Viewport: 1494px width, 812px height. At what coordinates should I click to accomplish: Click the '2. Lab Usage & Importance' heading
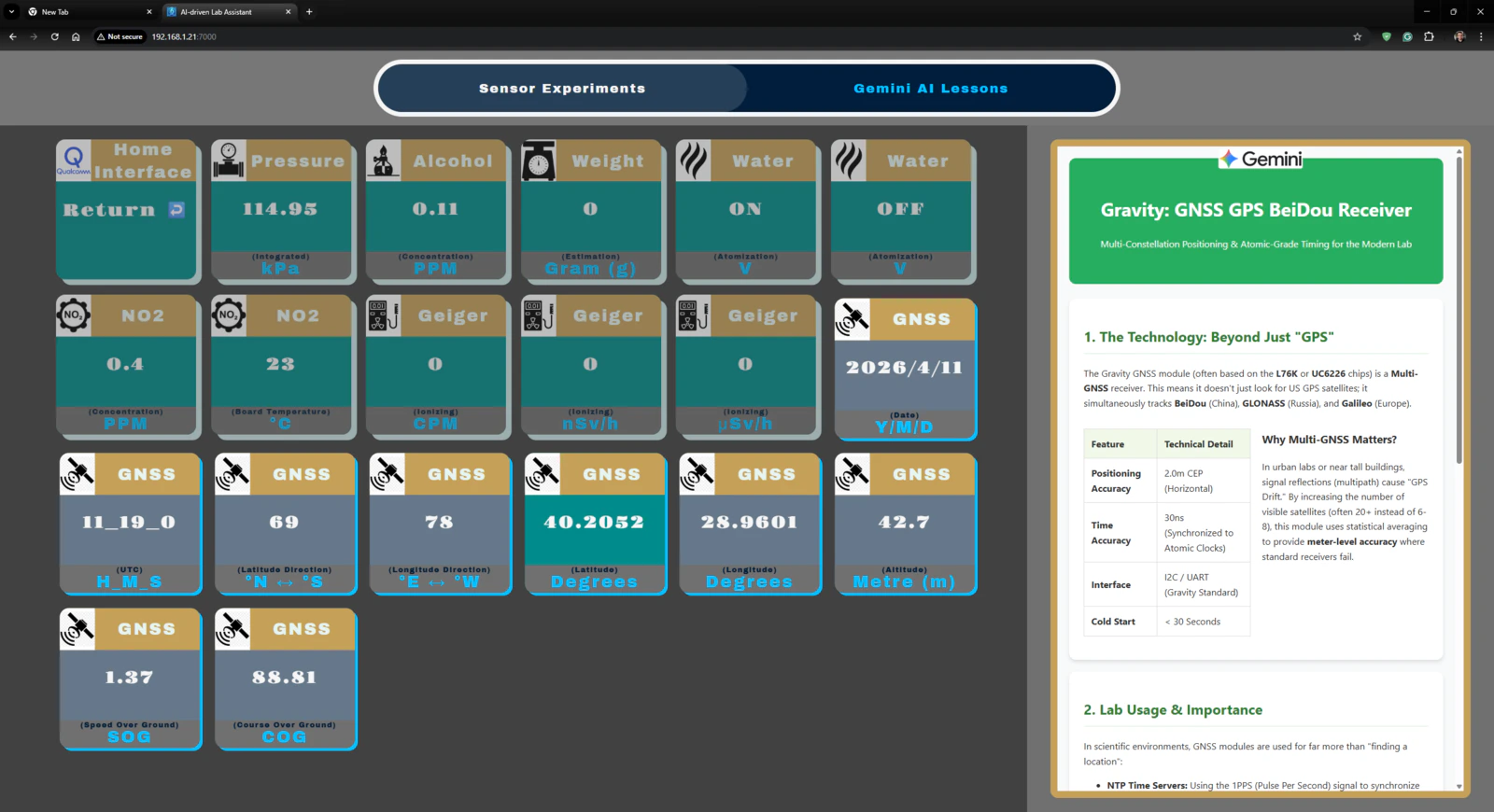click(1173, 710)
